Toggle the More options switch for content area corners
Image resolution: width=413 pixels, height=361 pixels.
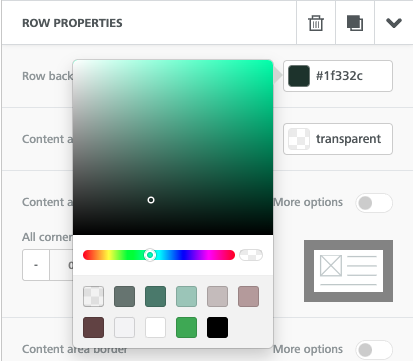tap(374, 203)
